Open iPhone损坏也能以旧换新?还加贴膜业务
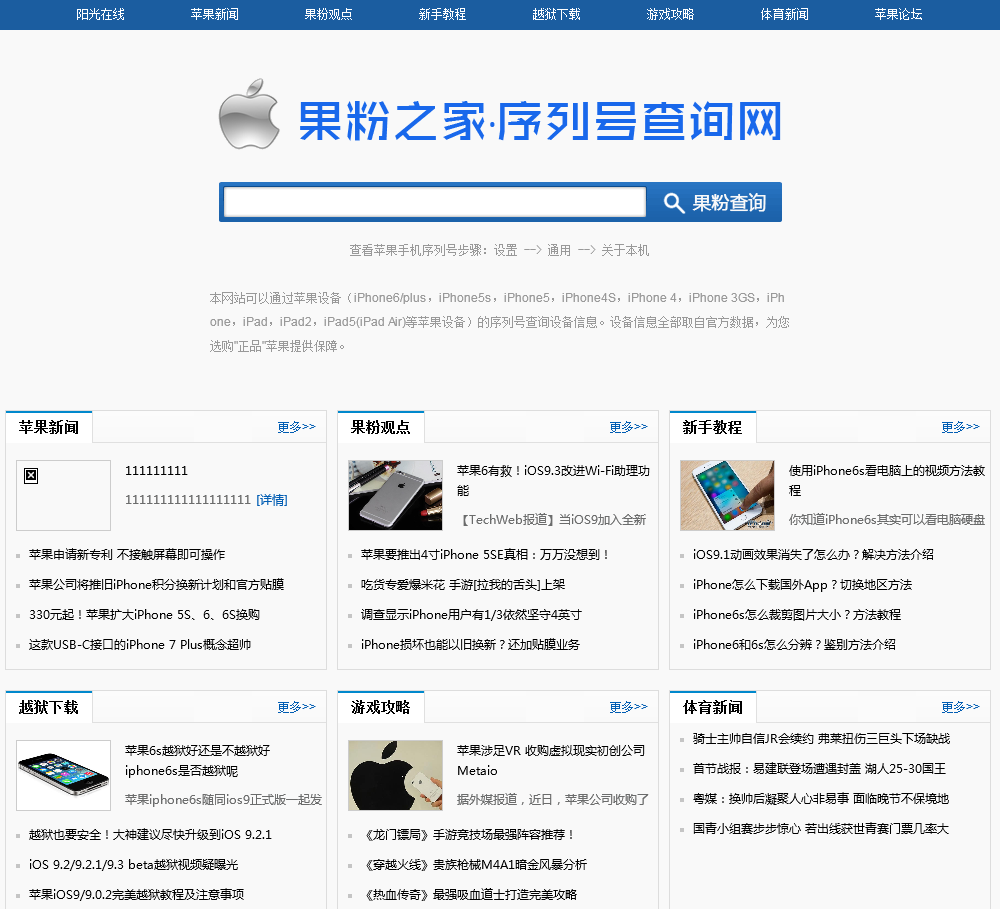 pyautogui.click(x=470, y=644)
